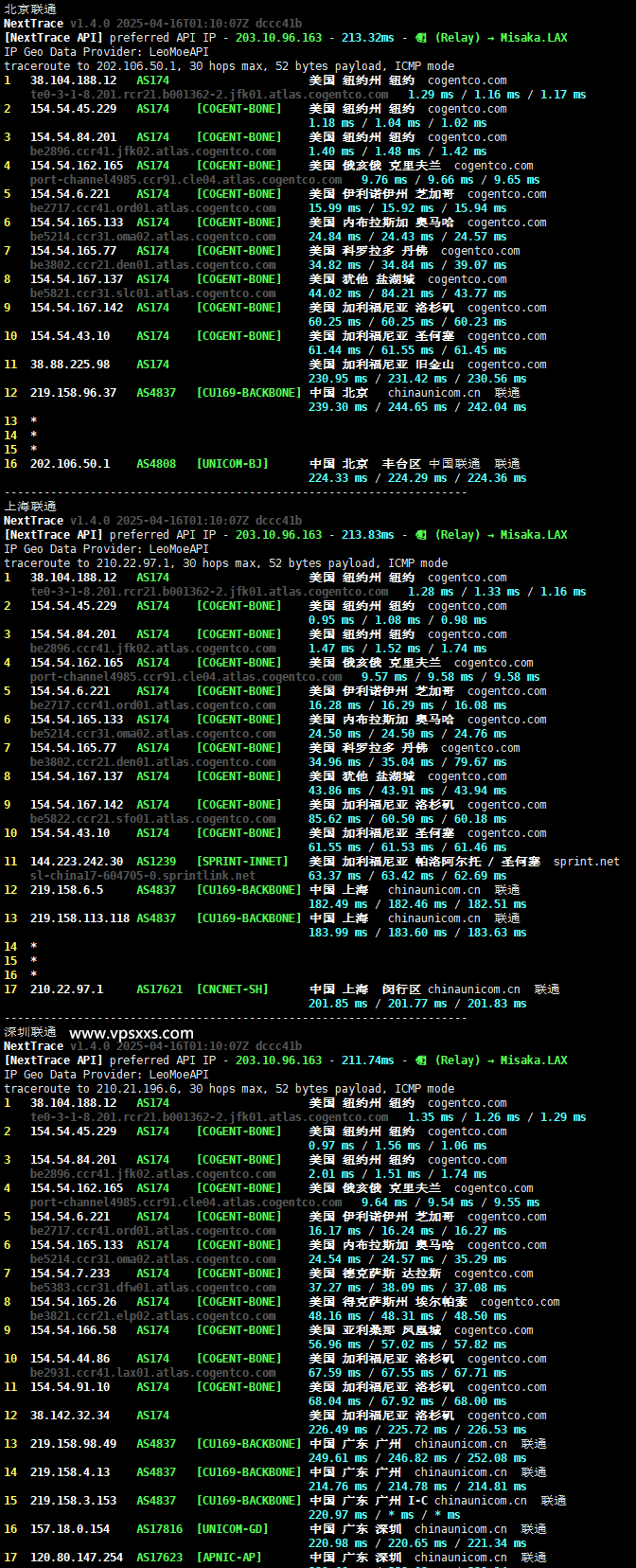Select city name 旧金山
636x1568 pixels.
coord(434,365)
